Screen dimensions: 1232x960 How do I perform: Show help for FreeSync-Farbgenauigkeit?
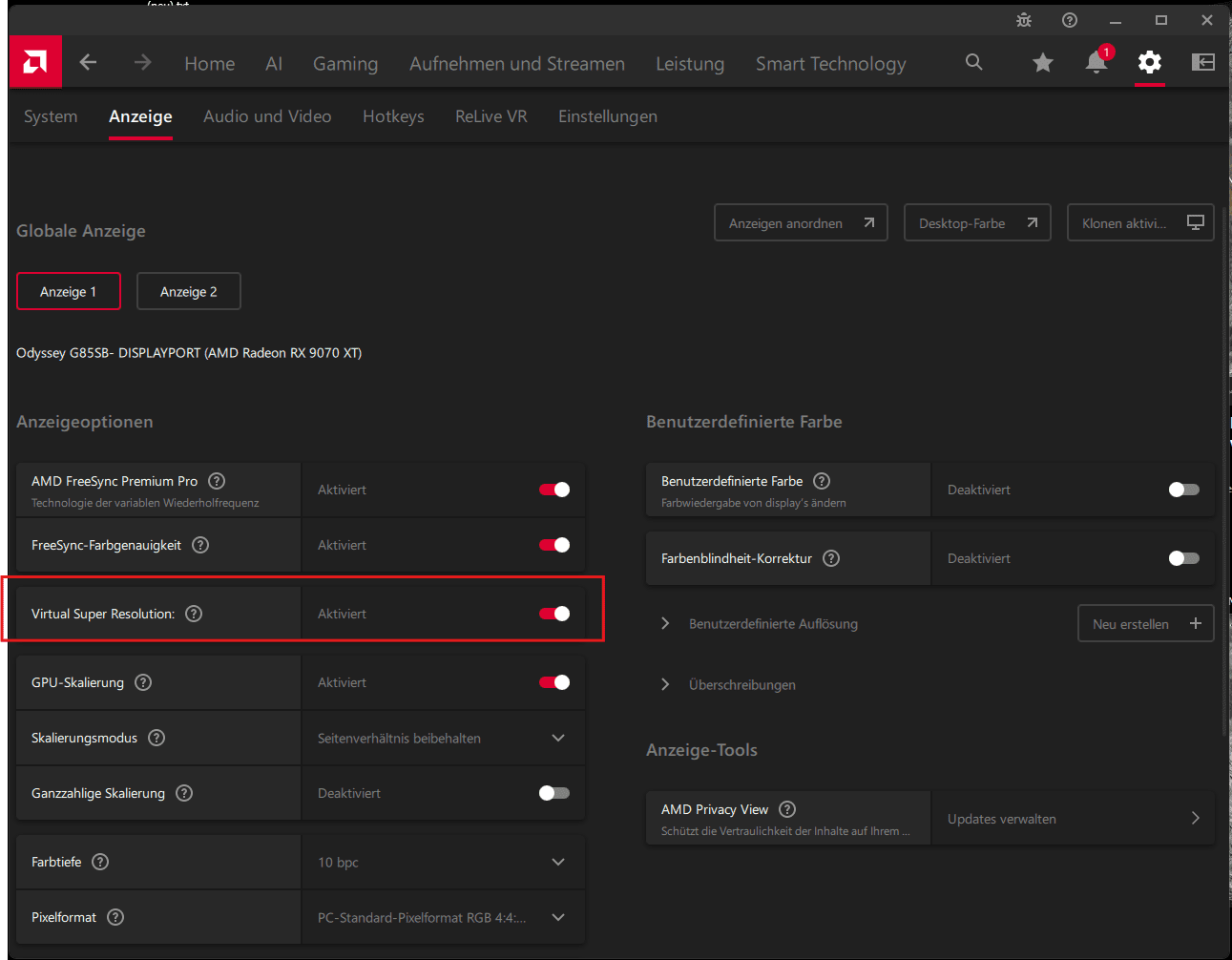click(200, 545)
